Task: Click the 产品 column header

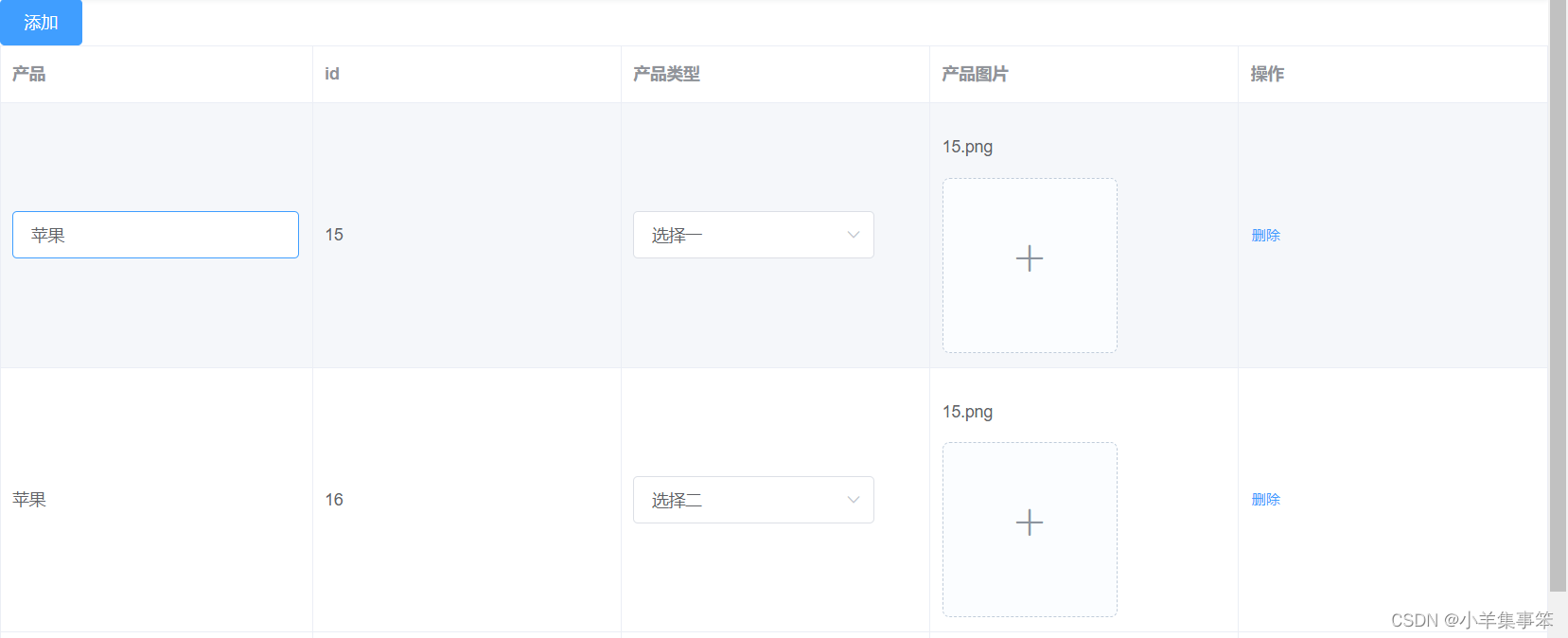Action: (29, 74)
